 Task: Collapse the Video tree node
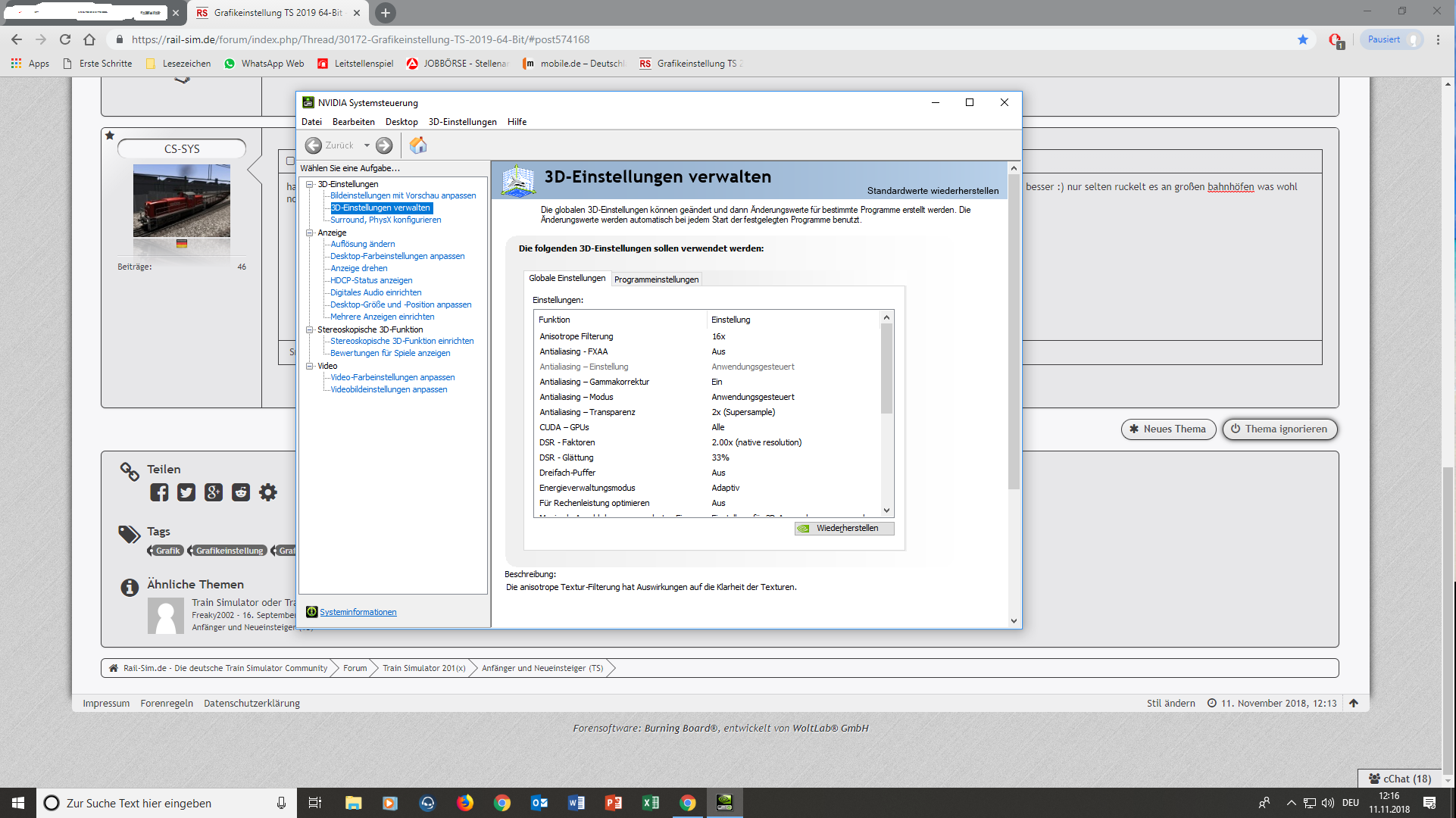coord(309,366)
